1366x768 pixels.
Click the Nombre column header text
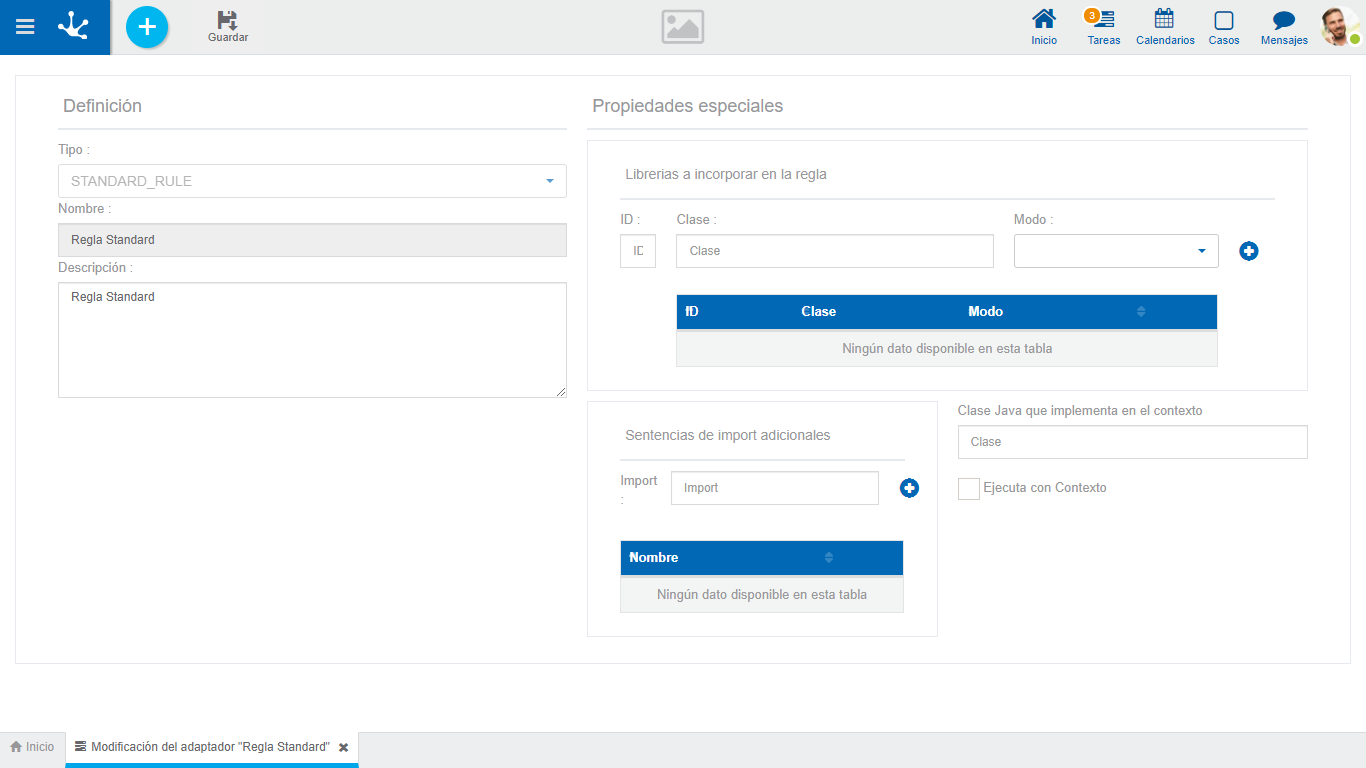coord(654,558)
